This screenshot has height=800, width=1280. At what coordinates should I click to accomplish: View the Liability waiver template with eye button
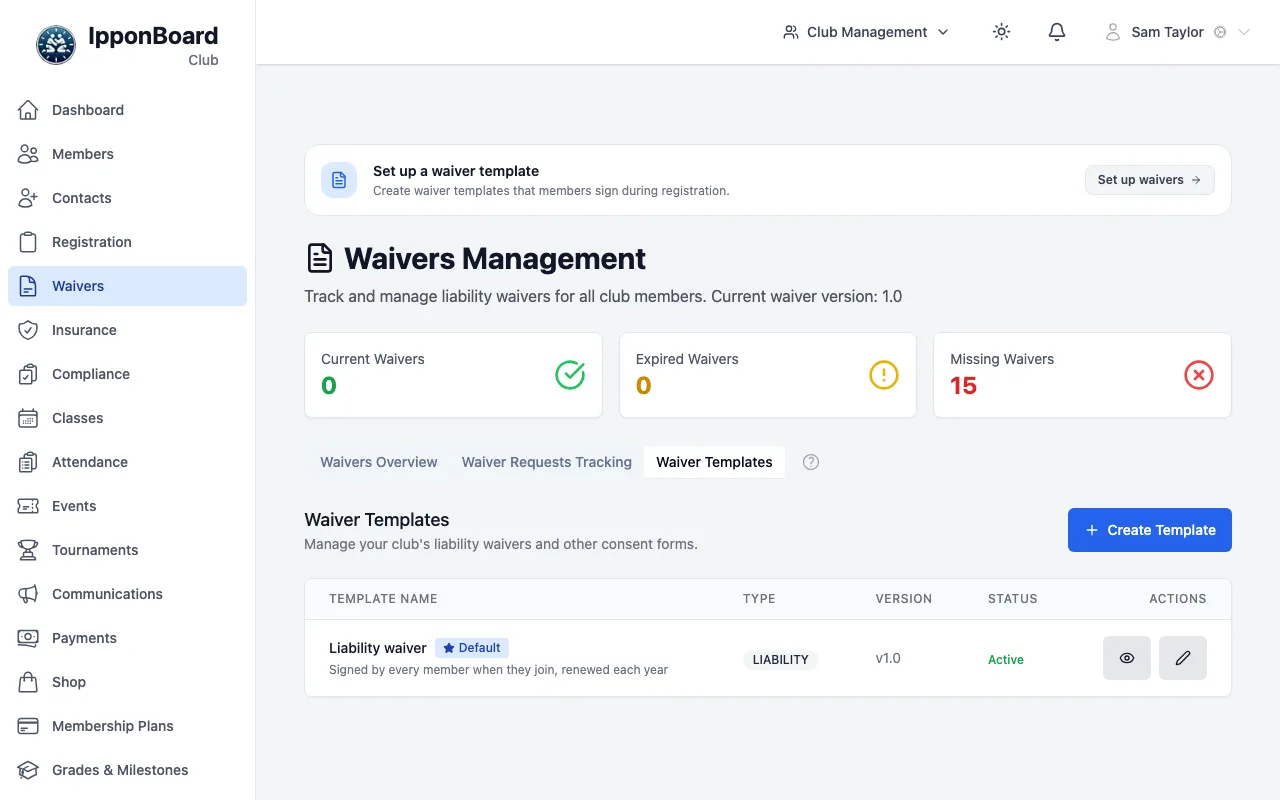pos(1127,658)
